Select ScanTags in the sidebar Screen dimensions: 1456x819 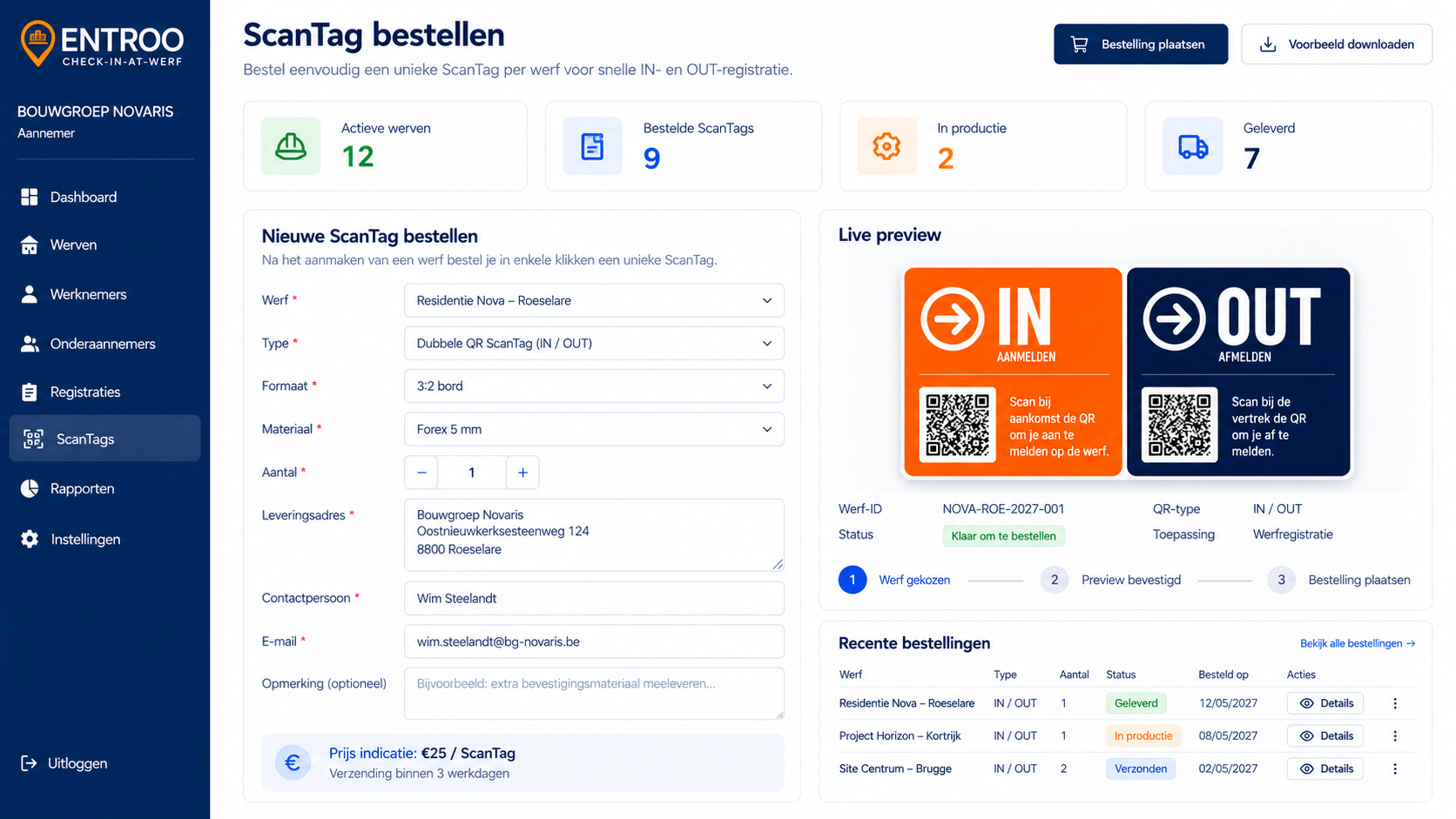pos(104,439)
